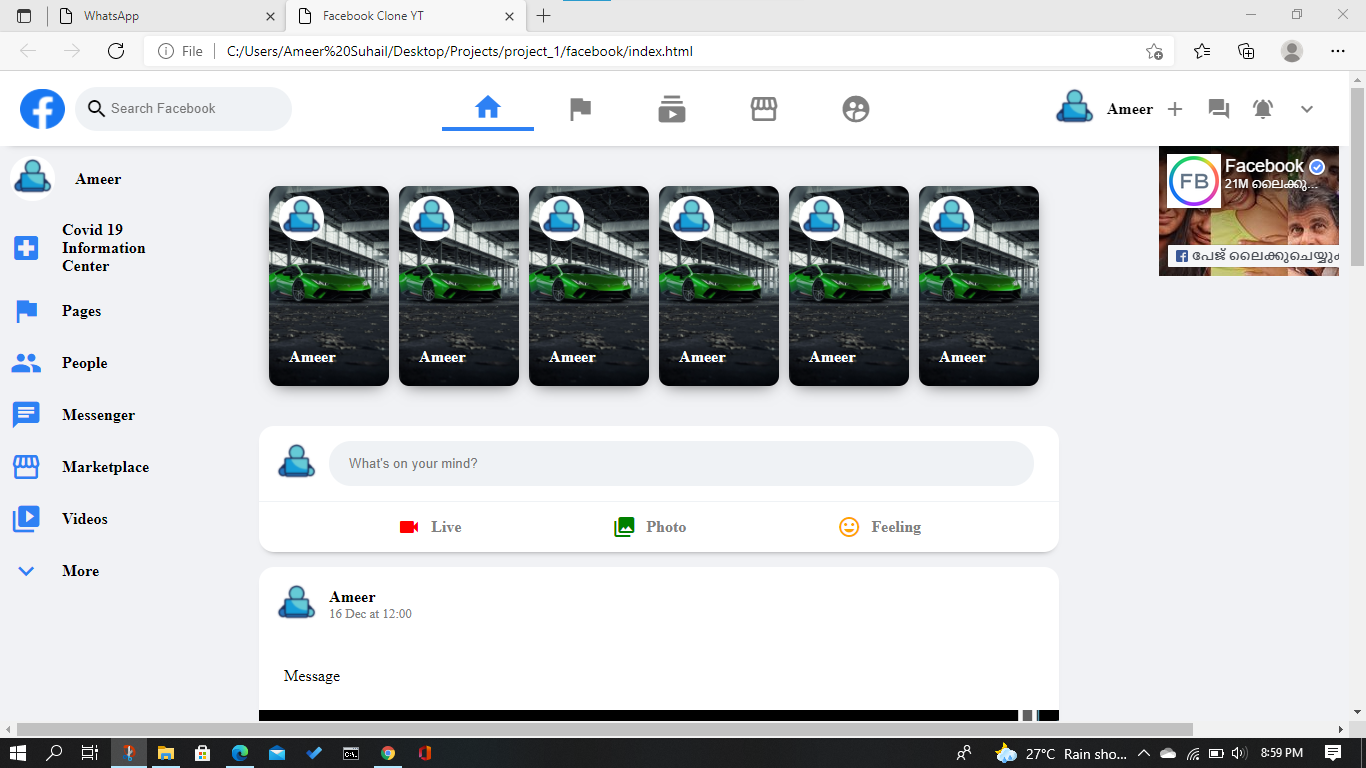Open the Home tab icon in navigation

click(488, 108)
